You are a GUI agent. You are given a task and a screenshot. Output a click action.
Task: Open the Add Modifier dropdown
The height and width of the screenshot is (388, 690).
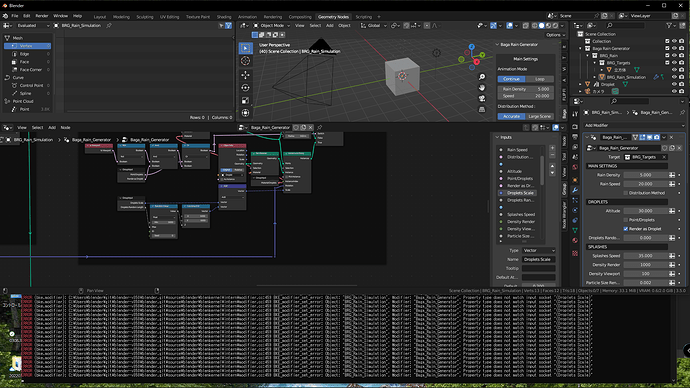point(633,125)
